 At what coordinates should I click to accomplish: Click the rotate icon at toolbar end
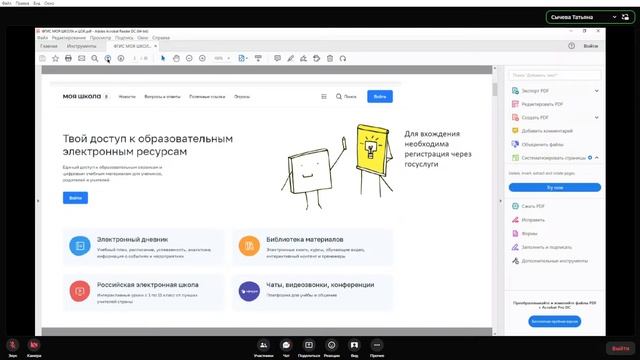tap(343, 58)
